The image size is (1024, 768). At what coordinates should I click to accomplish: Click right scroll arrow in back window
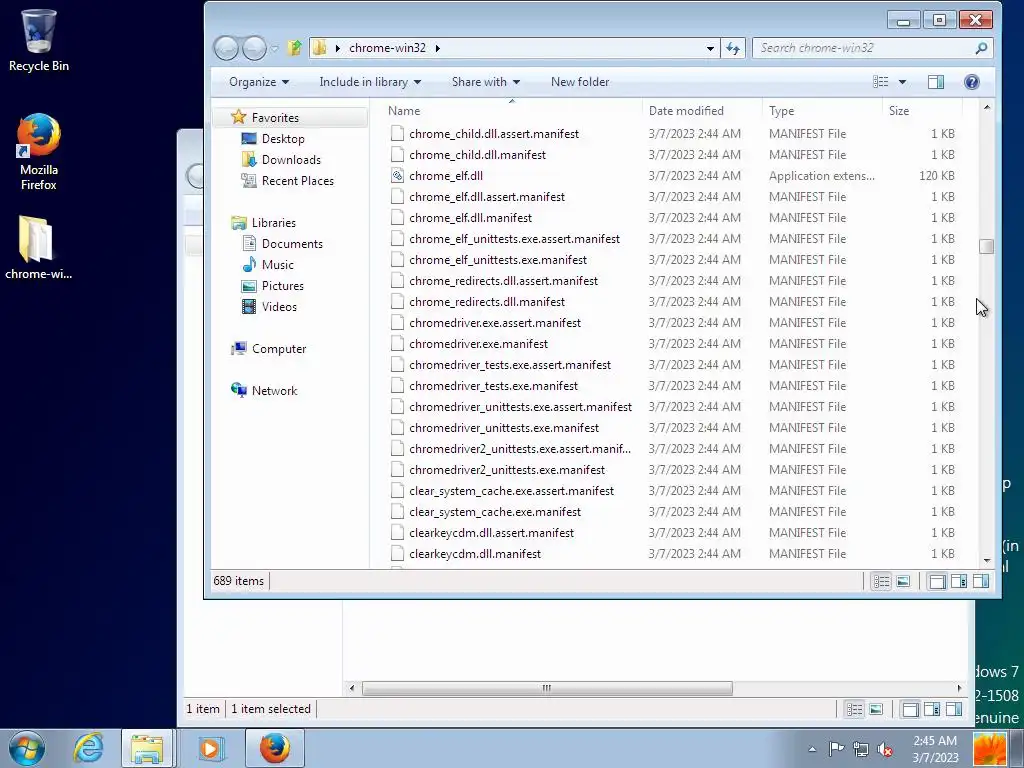[x=959, y=688]
